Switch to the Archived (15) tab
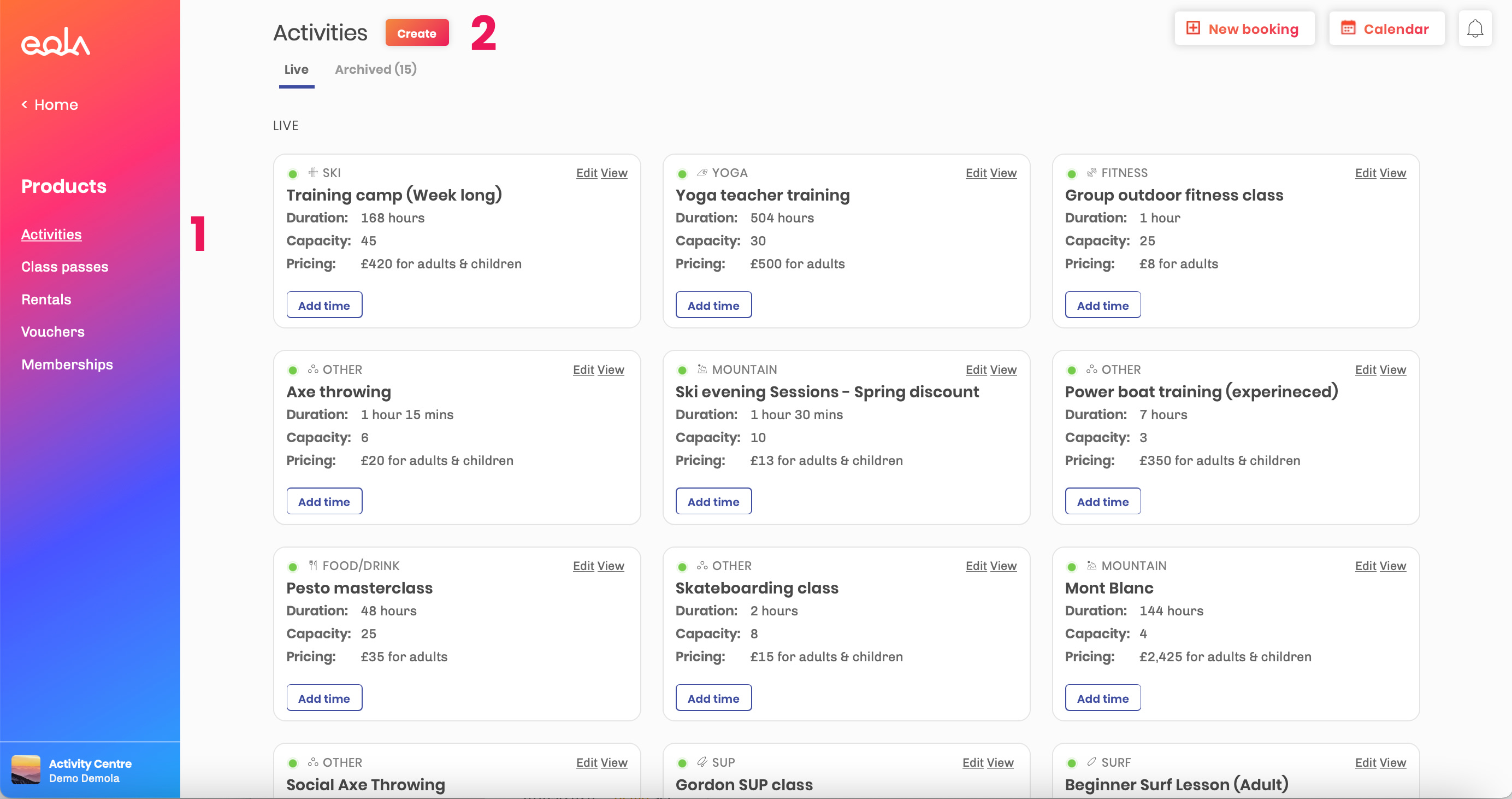Image resolution: width=1512 pixels, height=799 pixels. click(376, 69)
